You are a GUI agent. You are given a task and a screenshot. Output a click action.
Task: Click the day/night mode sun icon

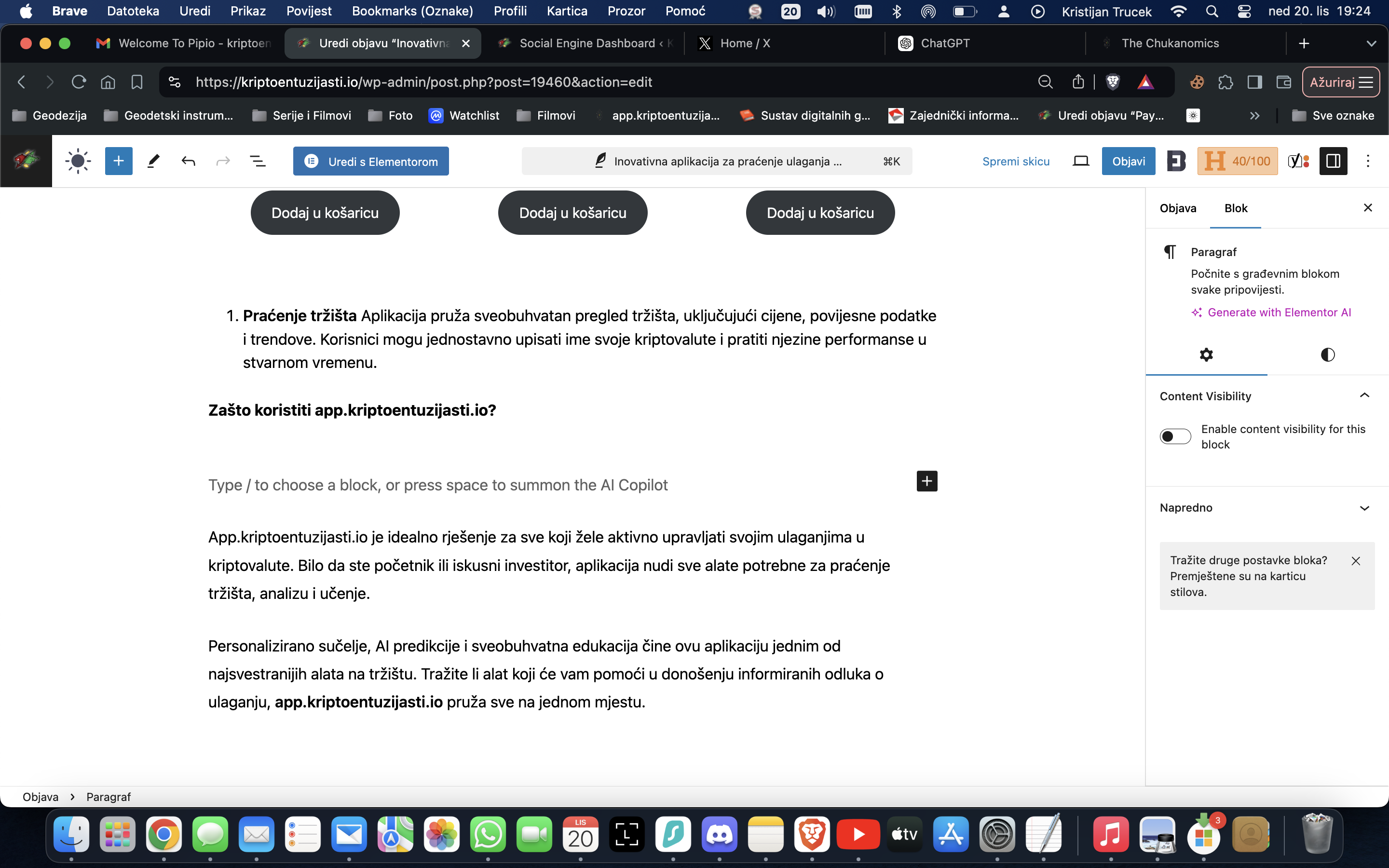(x=78, y=162)
